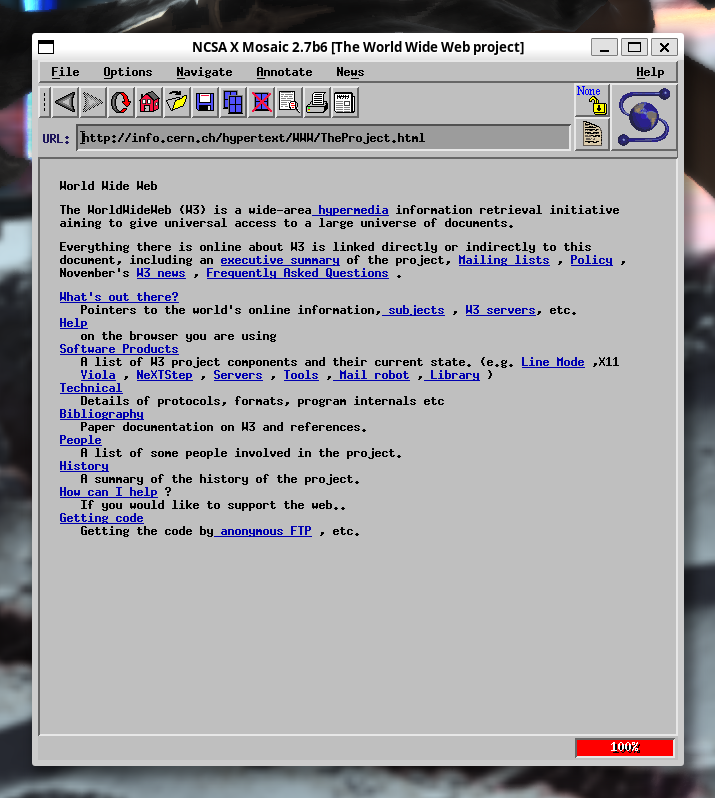This screenshot has height=798, width=715.
Task: Open the Options menu
Action: pos(128,72)
